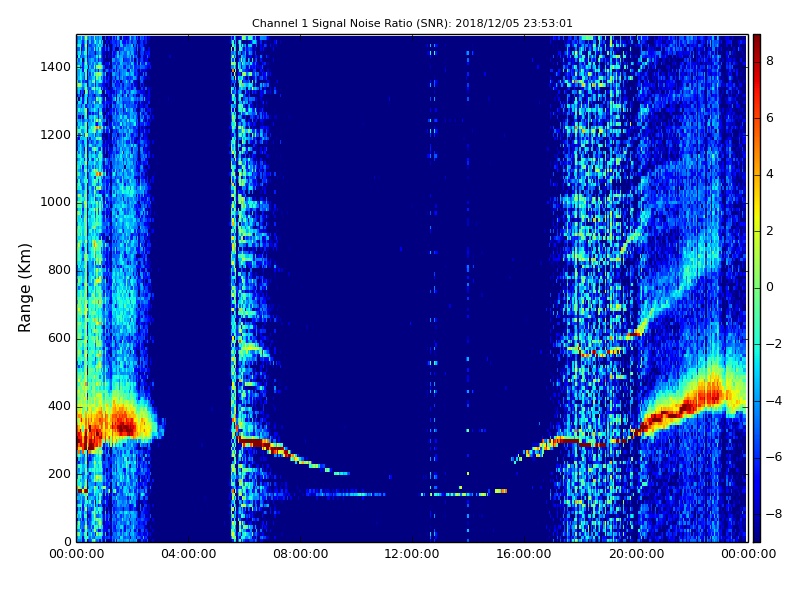Click the 16:00:00 time axis label

[524, 554]
